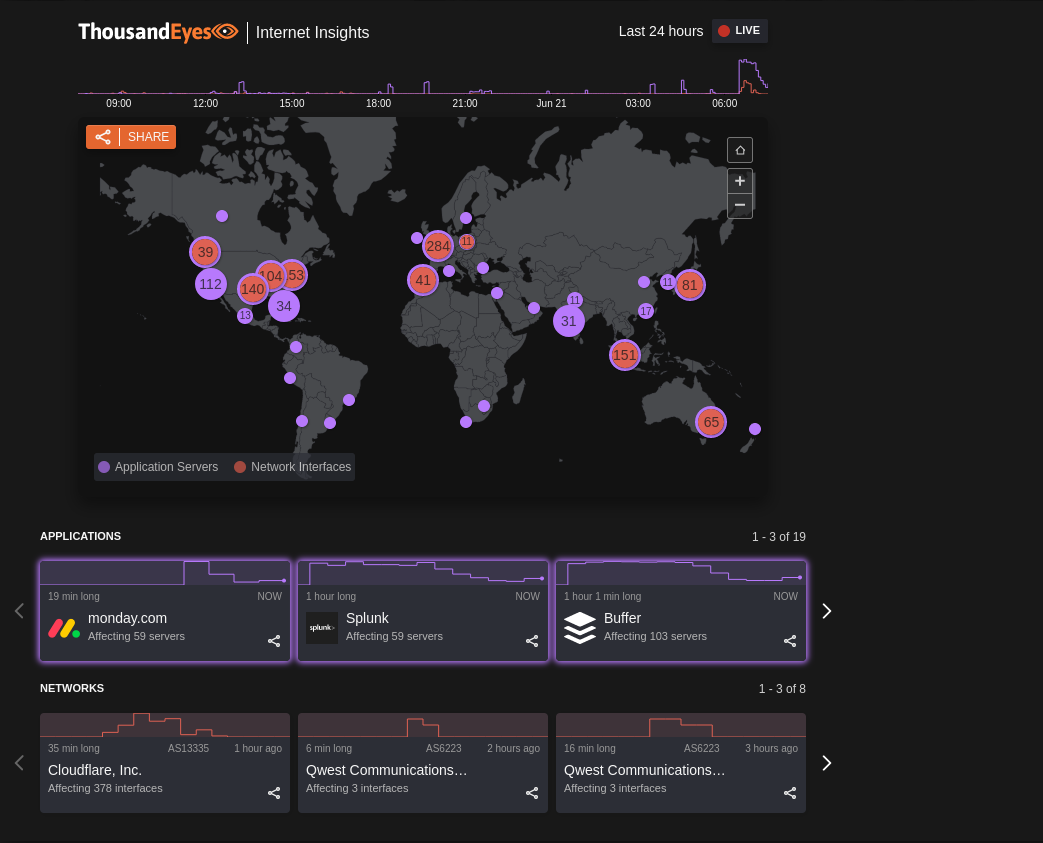Select the 140 cluster marker in US
The image size is (1043, 843).
click(x=253, y=289)
